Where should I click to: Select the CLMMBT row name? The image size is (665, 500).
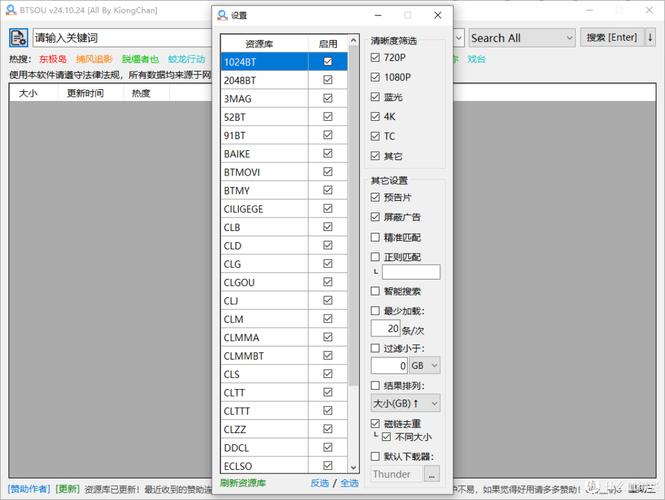pyautogui.click(x=244, y=356)
